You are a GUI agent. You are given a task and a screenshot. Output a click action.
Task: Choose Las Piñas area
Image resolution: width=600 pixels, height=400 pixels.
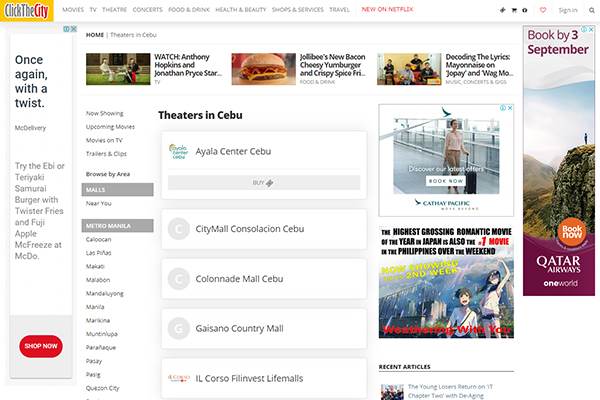(98, 253)
